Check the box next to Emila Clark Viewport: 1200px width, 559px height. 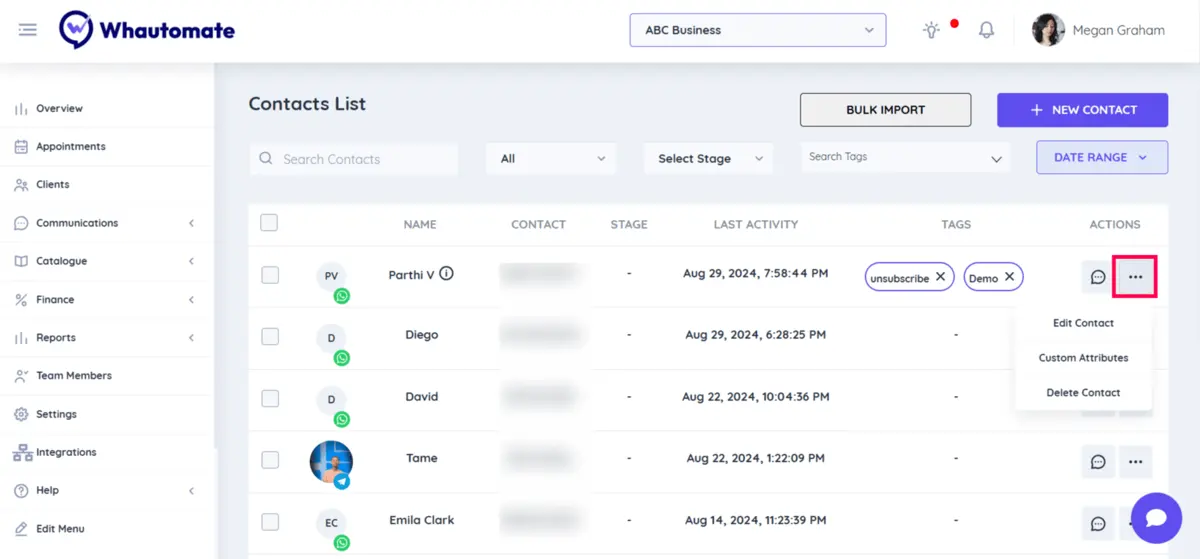(x=270, y=521)
